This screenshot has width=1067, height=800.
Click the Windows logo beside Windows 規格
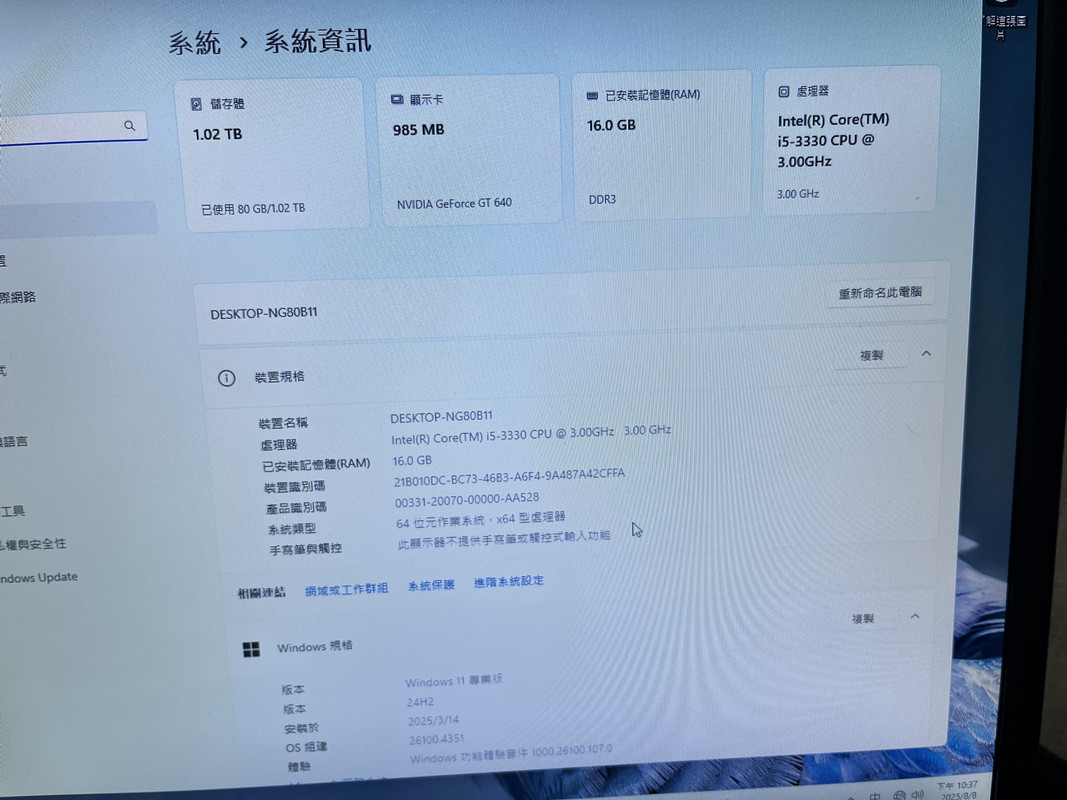252,650
